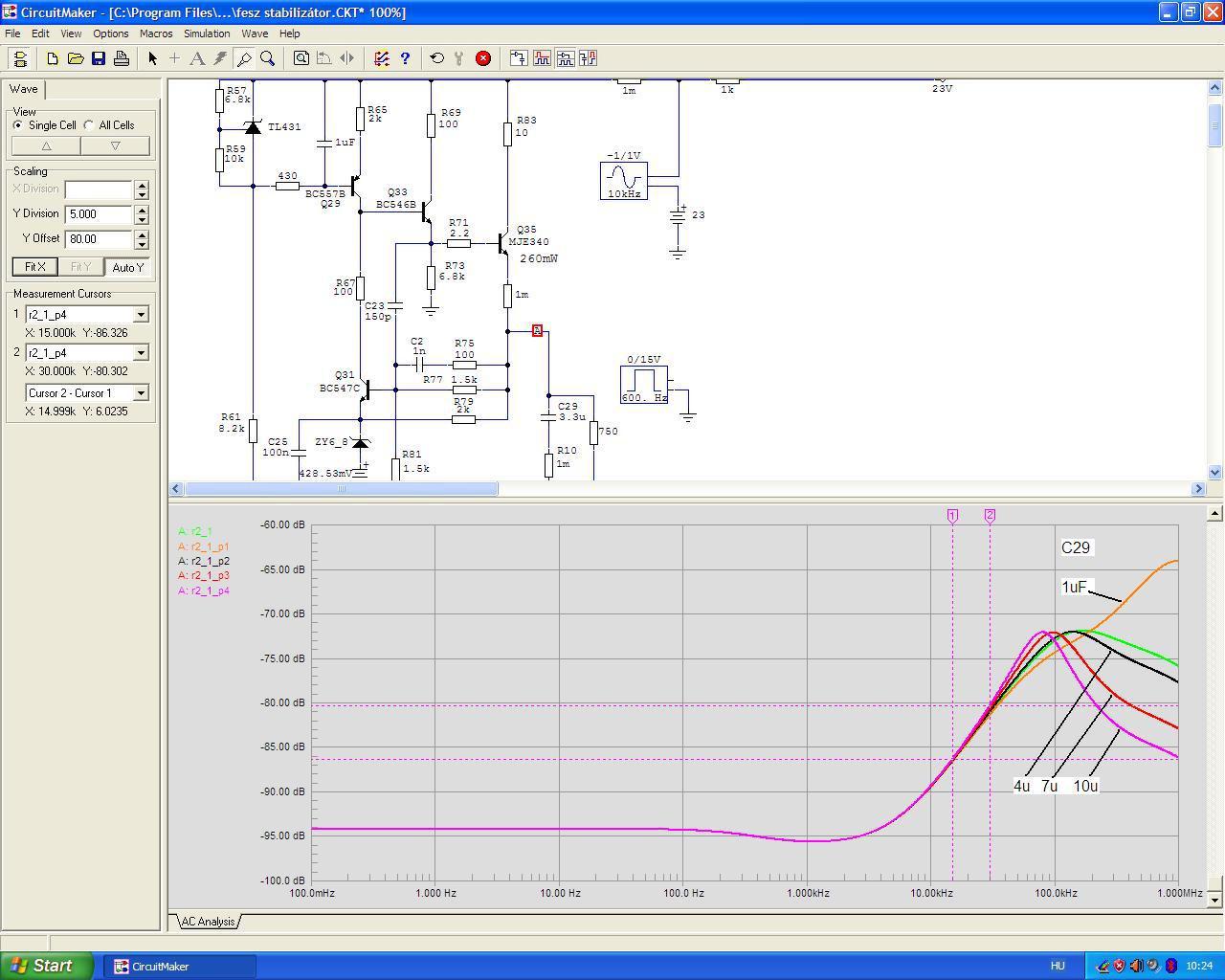Viewport: 1225px width, 980px height.
Task: Open the Simulation menu
Action: tap(207, 33)
